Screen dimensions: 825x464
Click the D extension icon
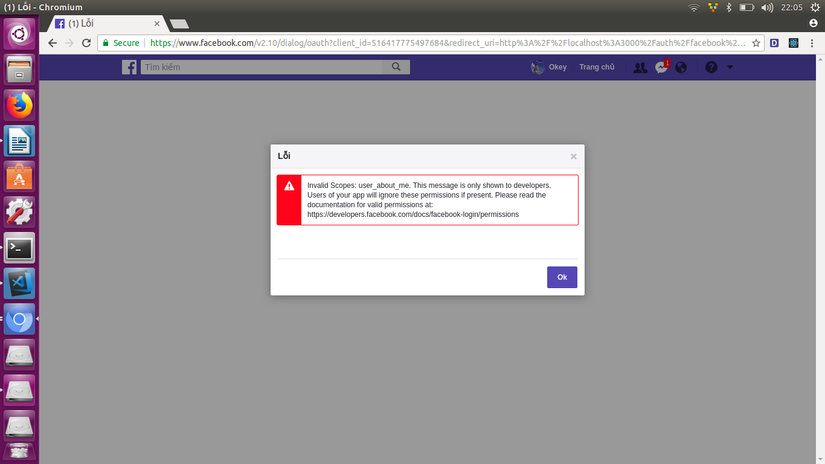point(774,43)
